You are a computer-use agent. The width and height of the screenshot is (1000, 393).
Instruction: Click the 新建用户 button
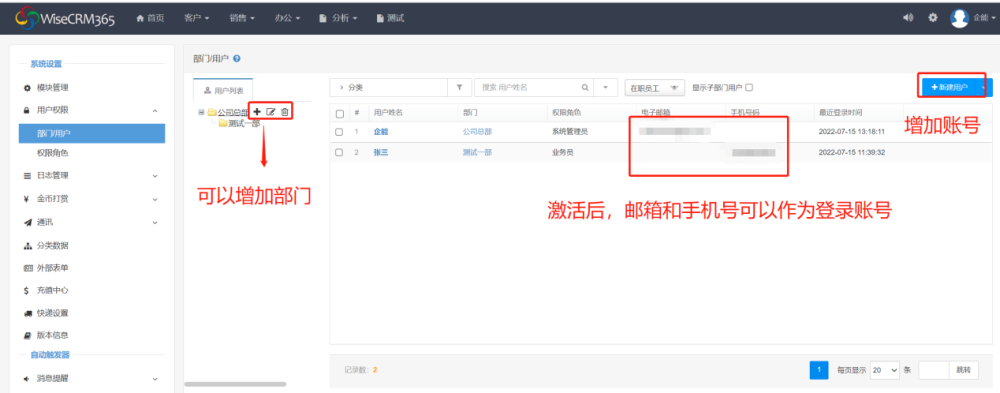coord(950,87)
